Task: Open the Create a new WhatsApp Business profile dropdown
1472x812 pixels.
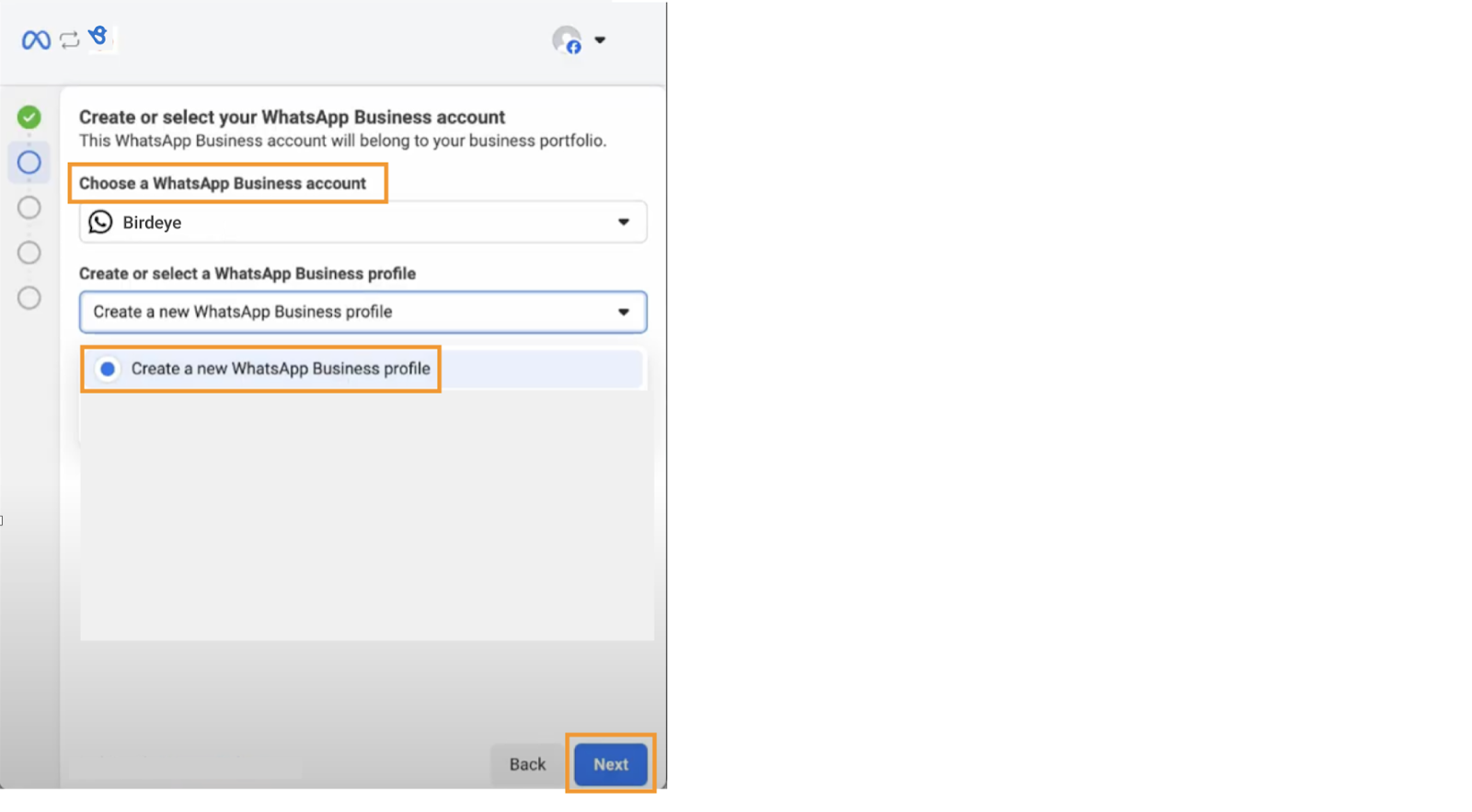Action: [x=363, y=312]
